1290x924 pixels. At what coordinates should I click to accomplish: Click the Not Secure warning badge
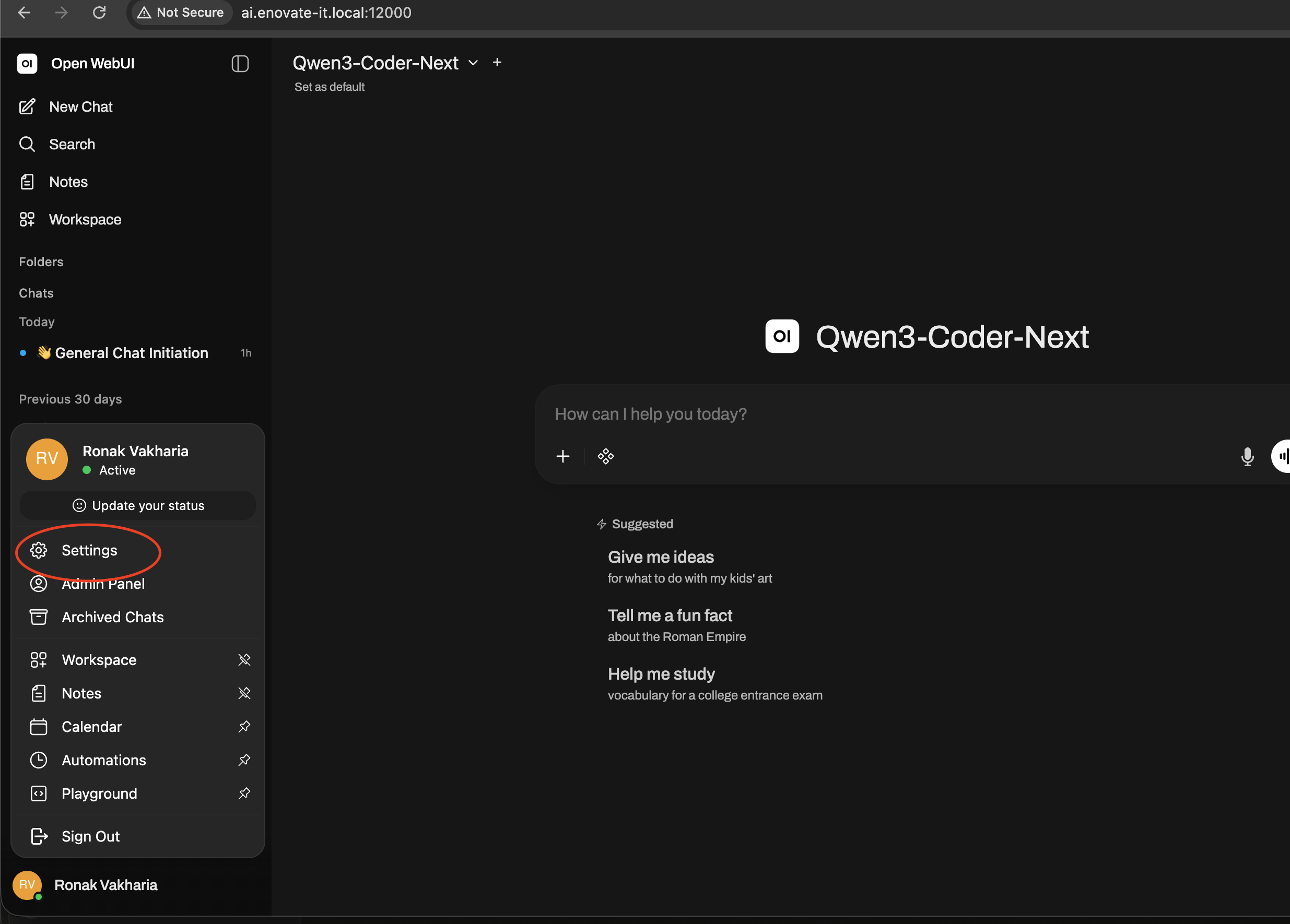(181, 13)
